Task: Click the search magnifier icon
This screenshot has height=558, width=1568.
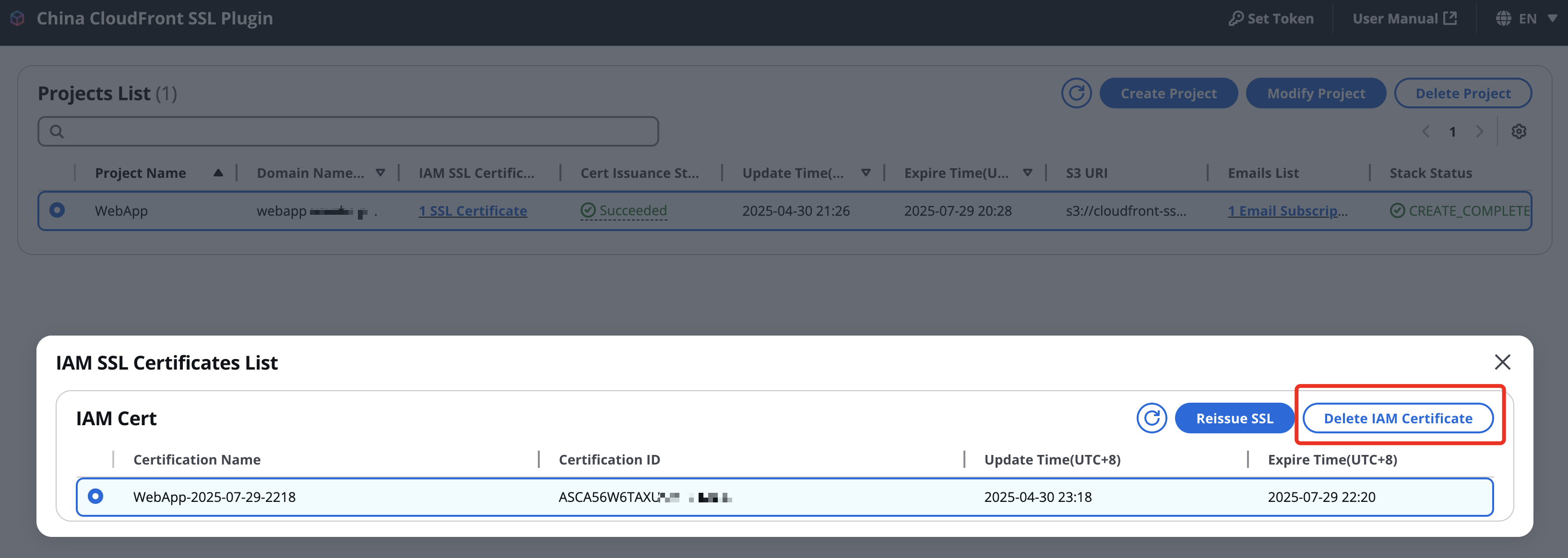Action: point(57,131)
